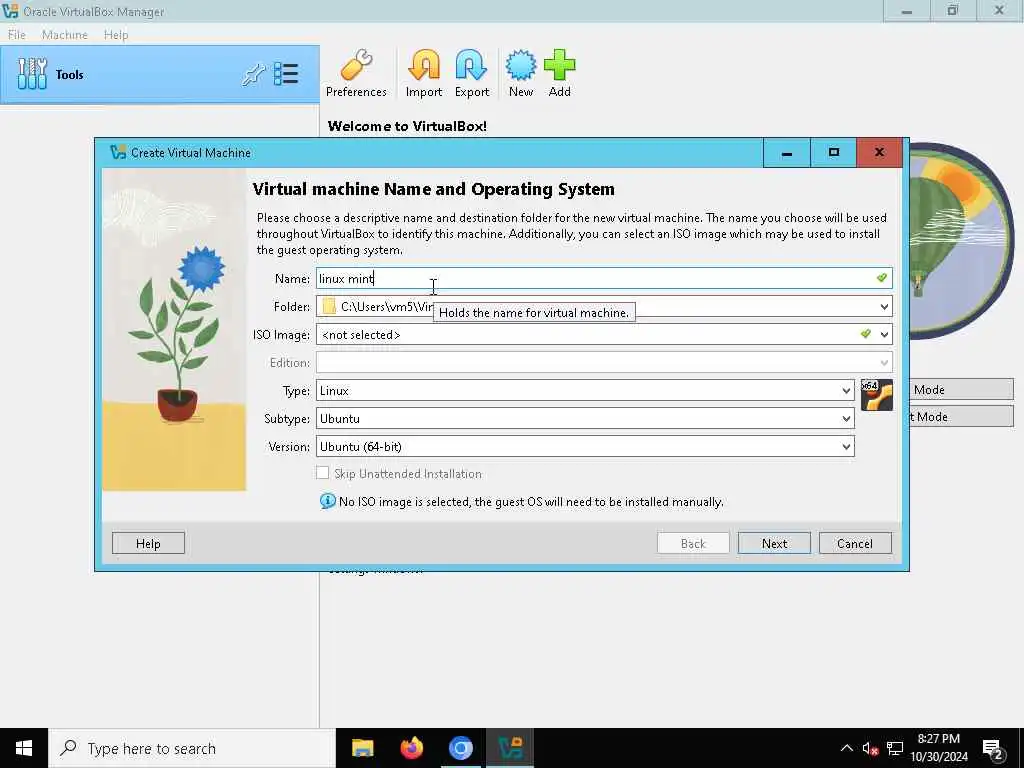This screenshot has height=768, width=1024.
Task: Click the Import appliance icon
Action: pyautogui.click(x=424, y=73)
